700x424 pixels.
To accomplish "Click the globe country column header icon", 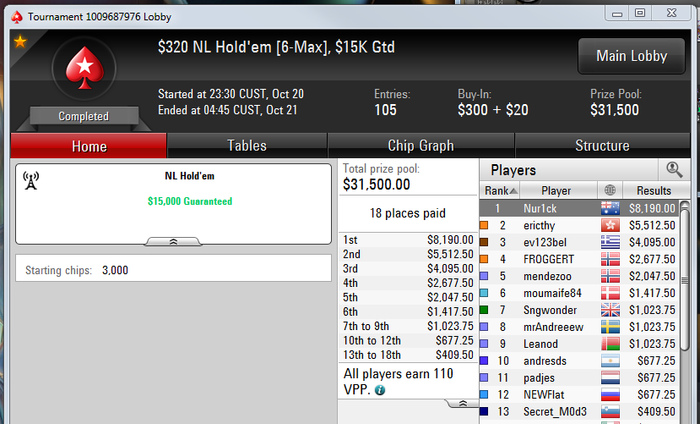I will (x=610, y=191).
